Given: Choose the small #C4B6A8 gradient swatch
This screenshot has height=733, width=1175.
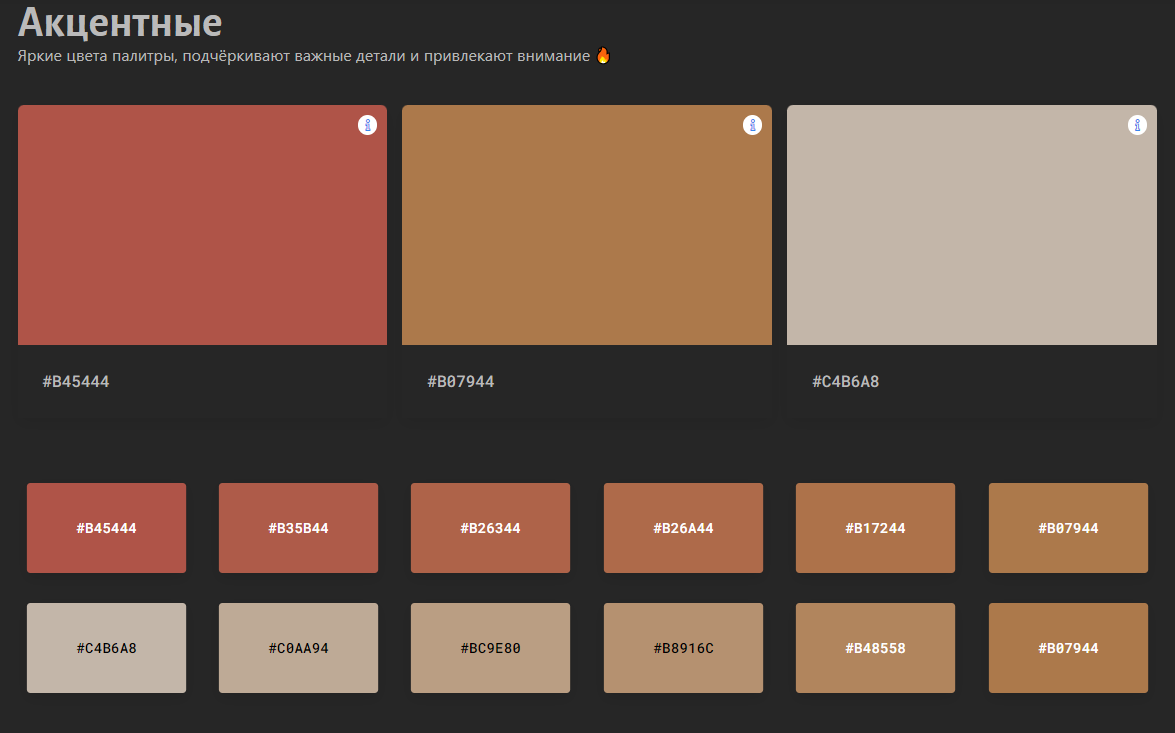Looking at the screenshot, I should pos(106,648).
